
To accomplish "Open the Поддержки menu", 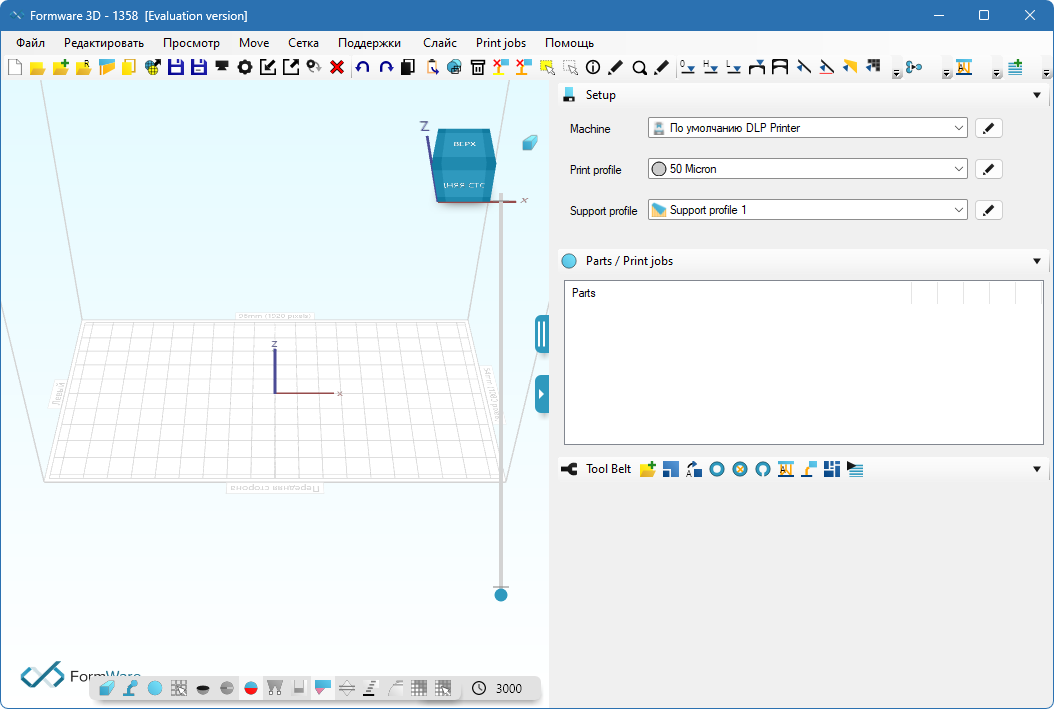I will click(369, 43).
